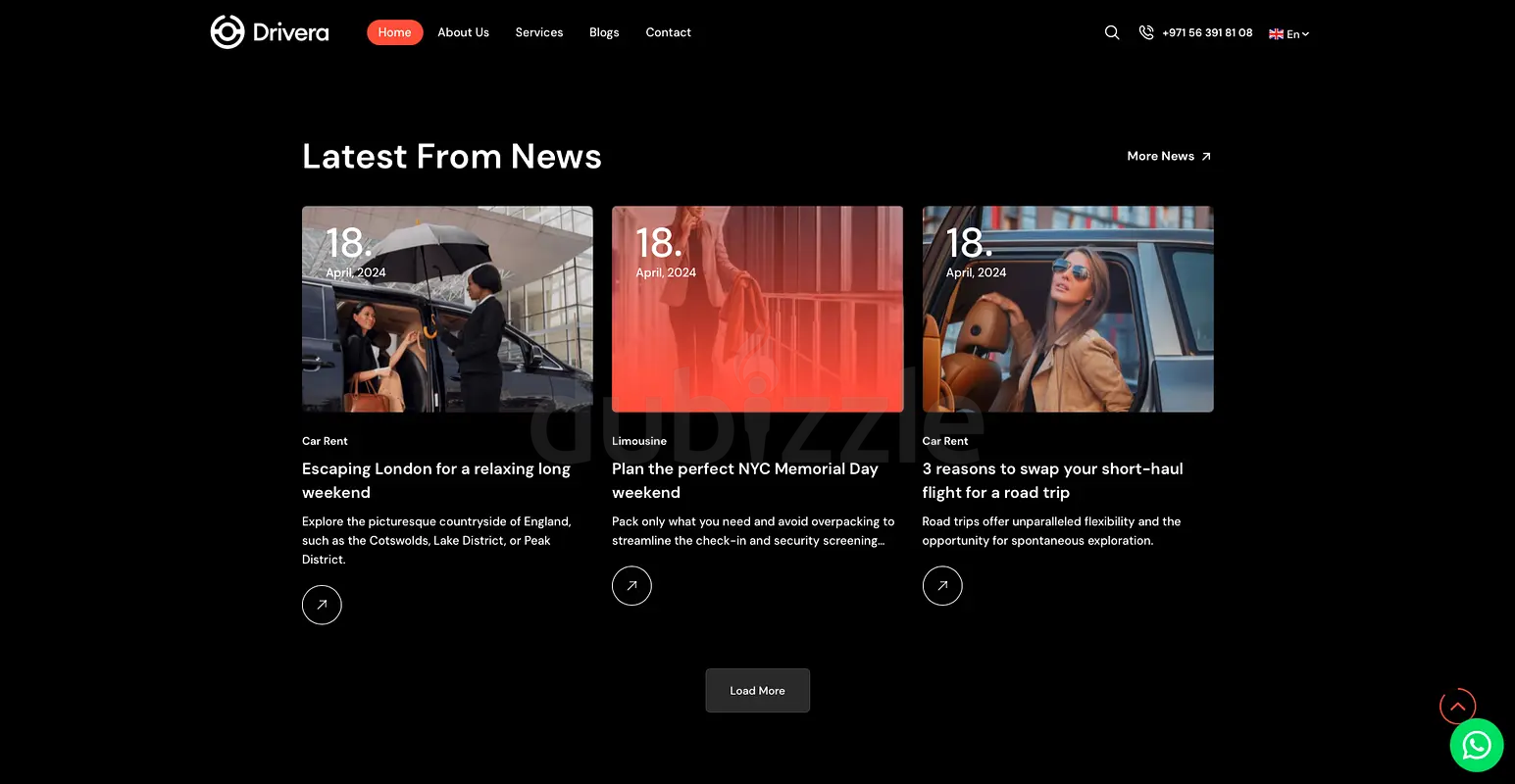Select the Home menu item
This screenshot has width=1515, height=784.
(394, 32)
